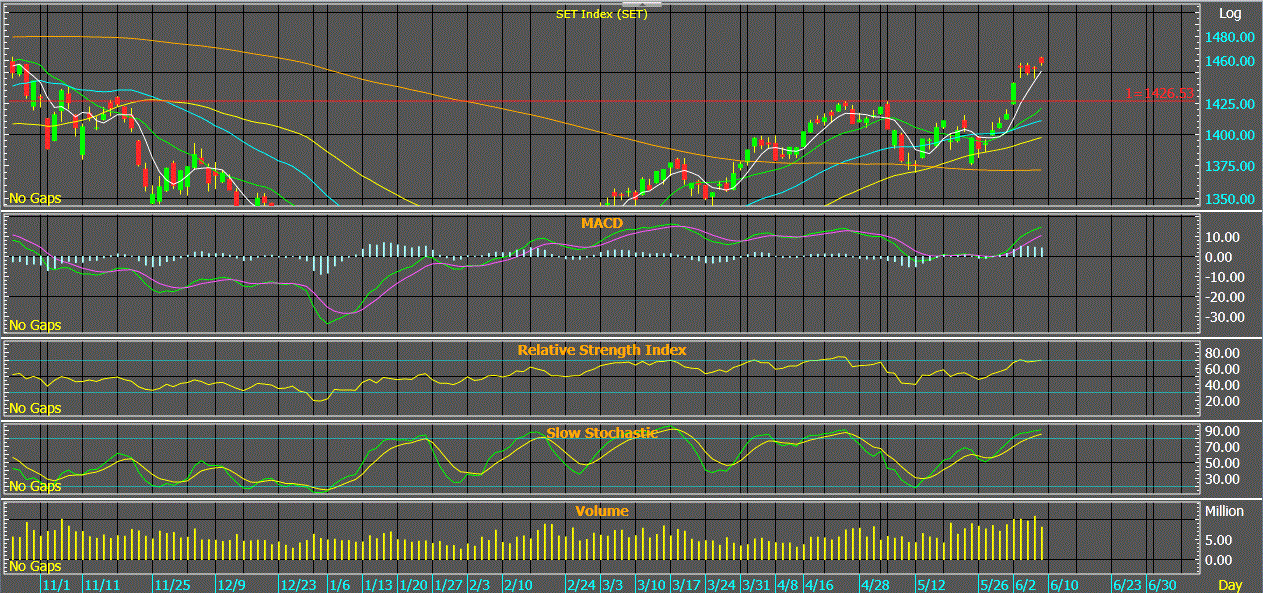
Task: Click the MACD panel title
Action: click(602, 222)
